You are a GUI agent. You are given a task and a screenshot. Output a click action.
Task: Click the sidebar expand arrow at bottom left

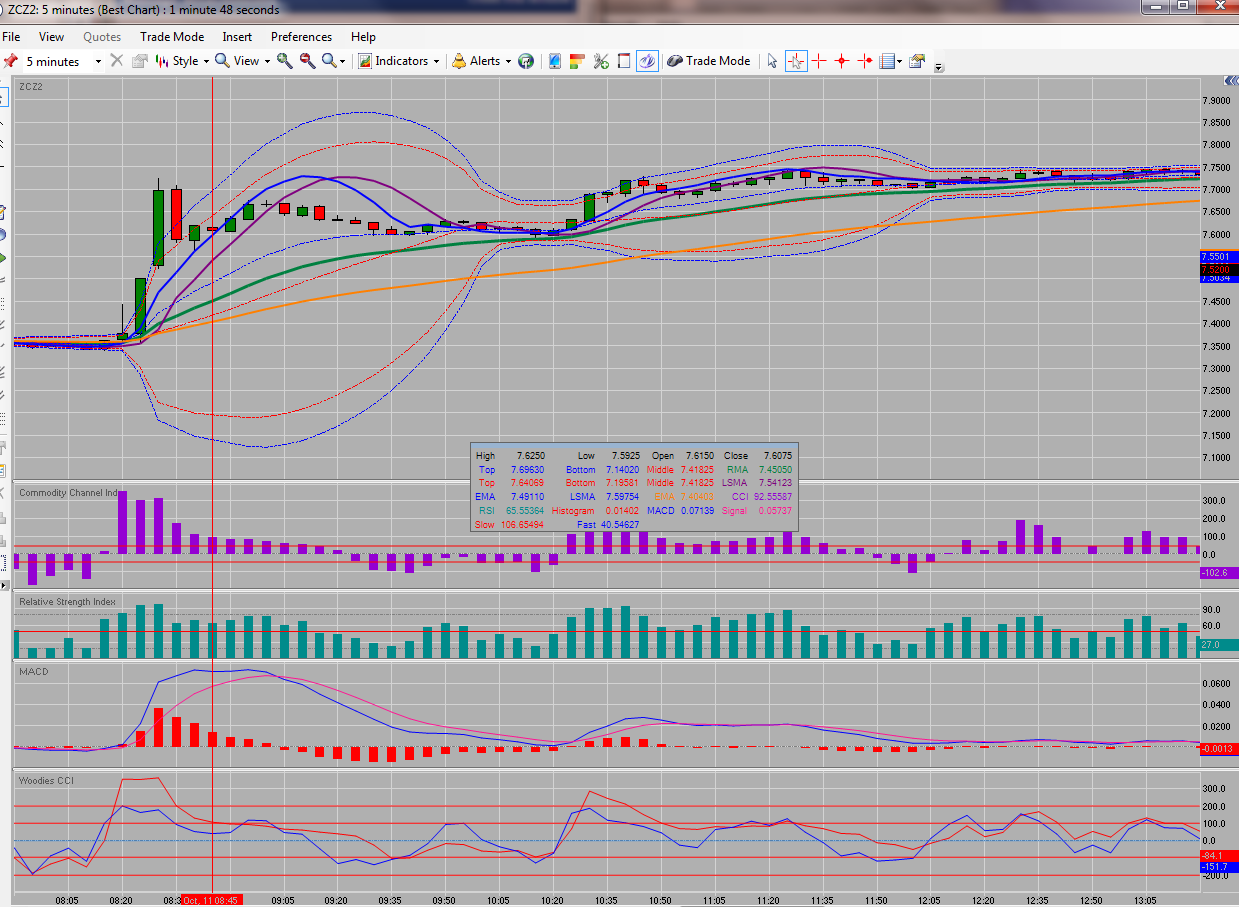pos(4,585)
